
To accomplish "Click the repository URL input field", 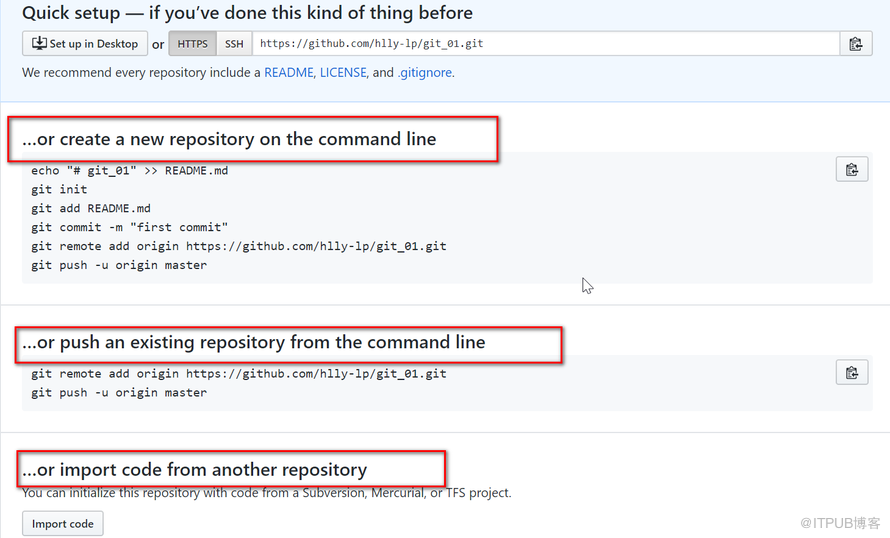I will coord(545,44).
